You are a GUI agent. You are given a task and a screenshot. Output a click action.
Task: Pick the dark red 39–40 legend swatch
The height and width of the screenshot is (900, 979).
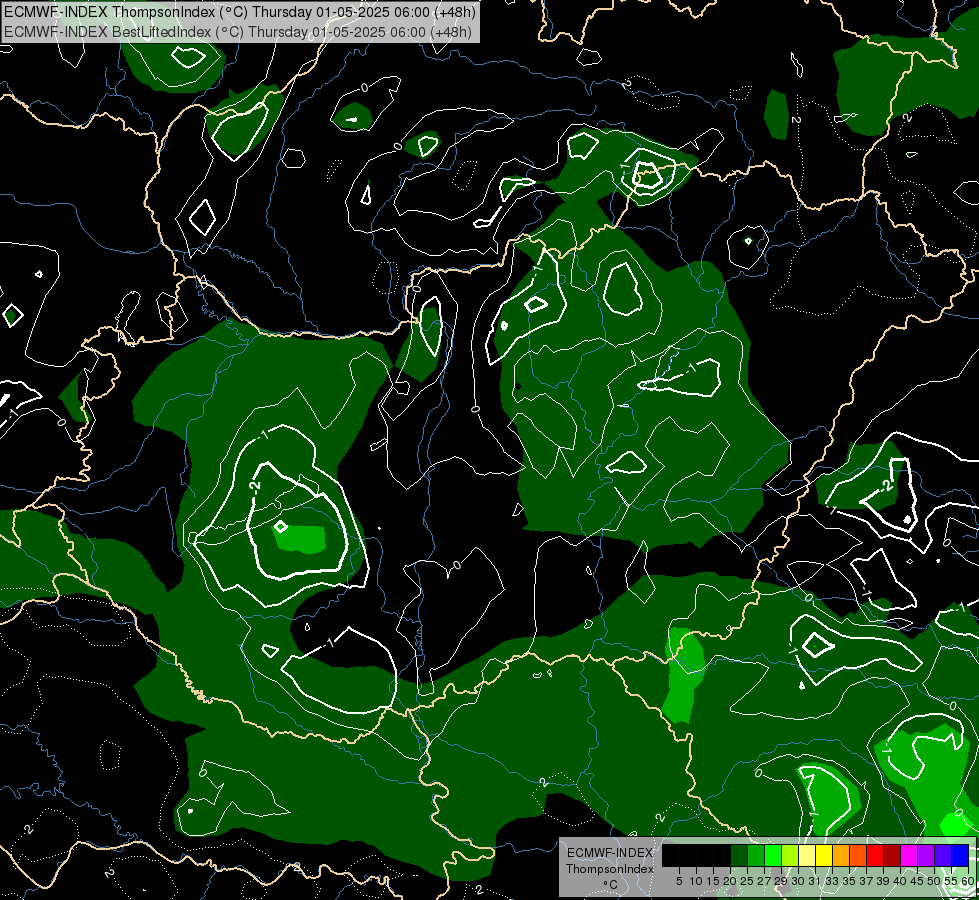coord(892,855)
